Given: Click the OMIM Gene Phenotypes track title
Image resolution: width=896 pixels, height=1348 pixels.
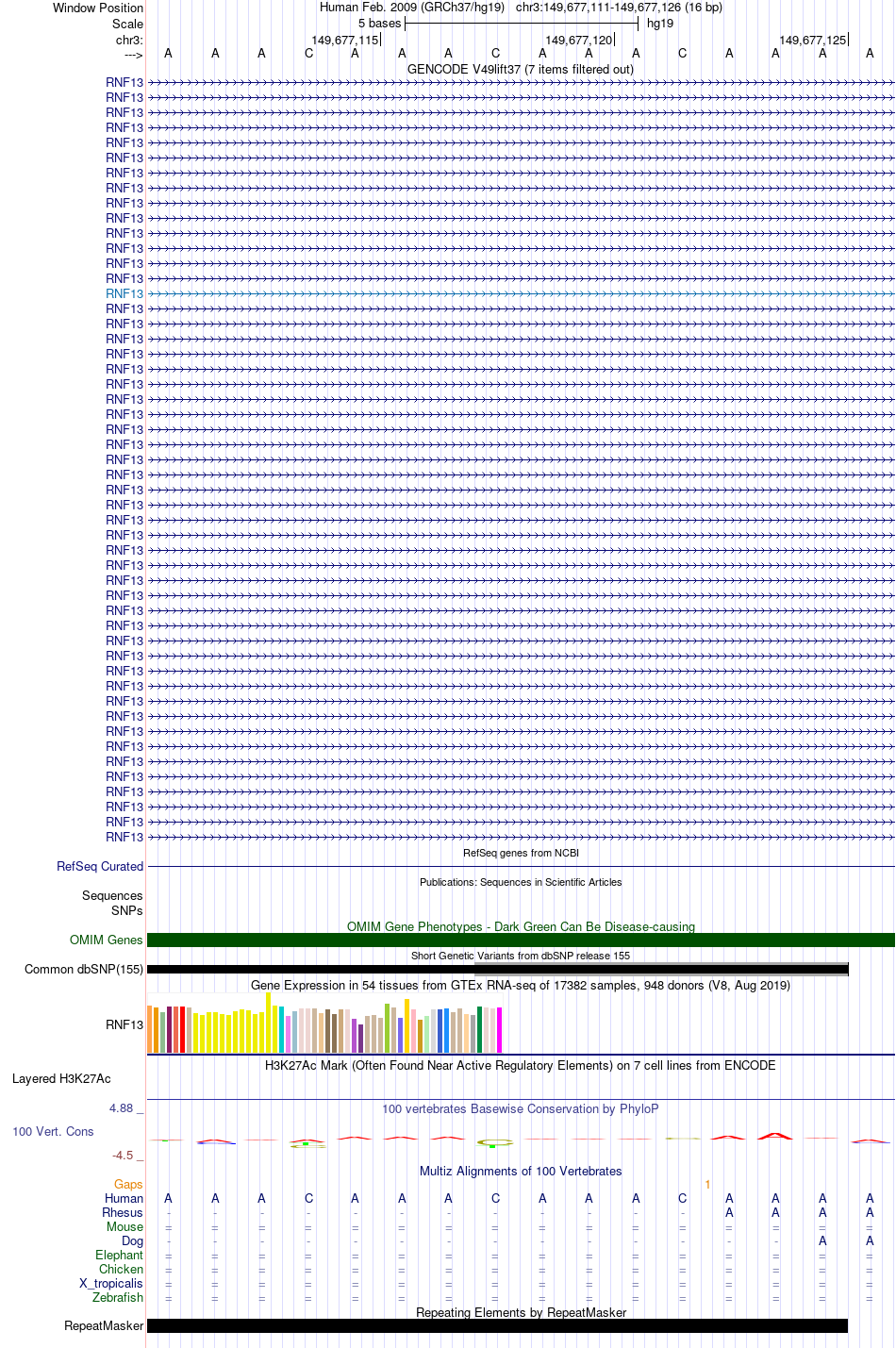Looking at the screenshot, I should 521,926.
